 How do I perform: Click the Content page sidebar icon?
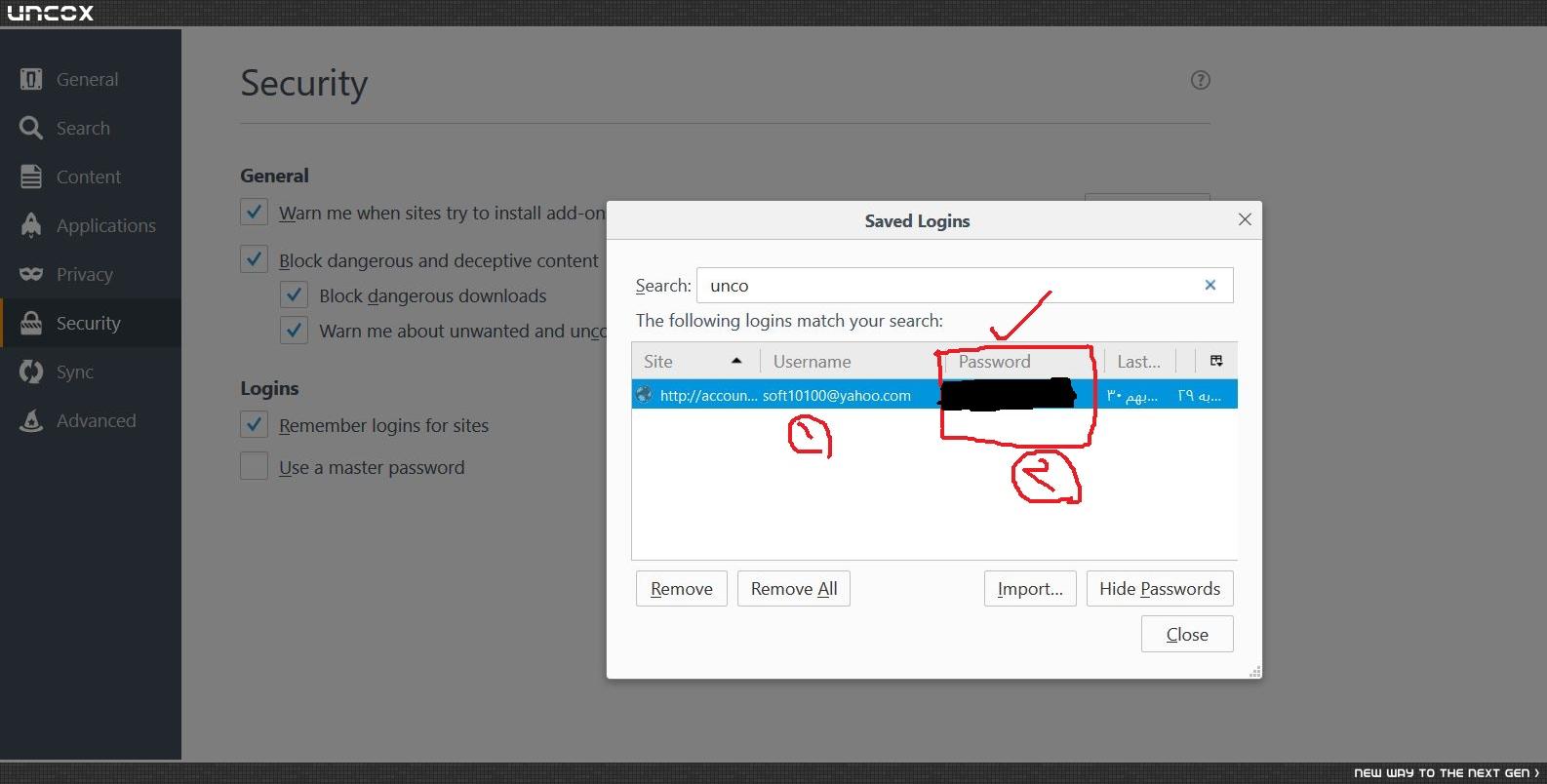pyautogui.click(x=31, y=176)
